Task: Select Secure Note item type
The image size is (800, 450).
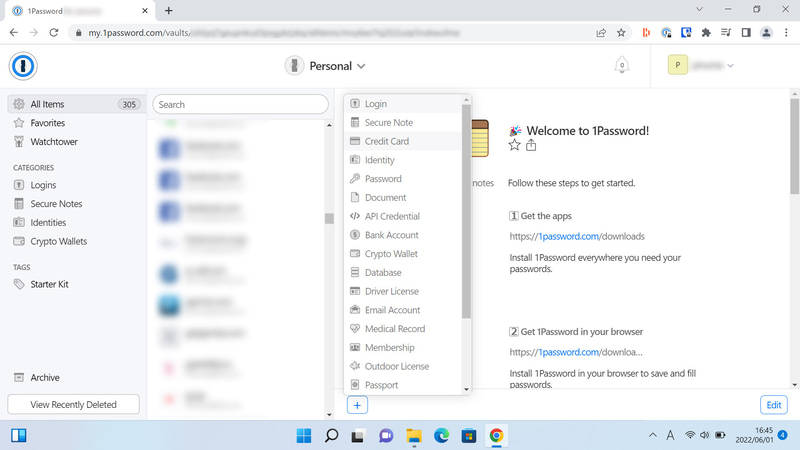Action: click(403, 122)
